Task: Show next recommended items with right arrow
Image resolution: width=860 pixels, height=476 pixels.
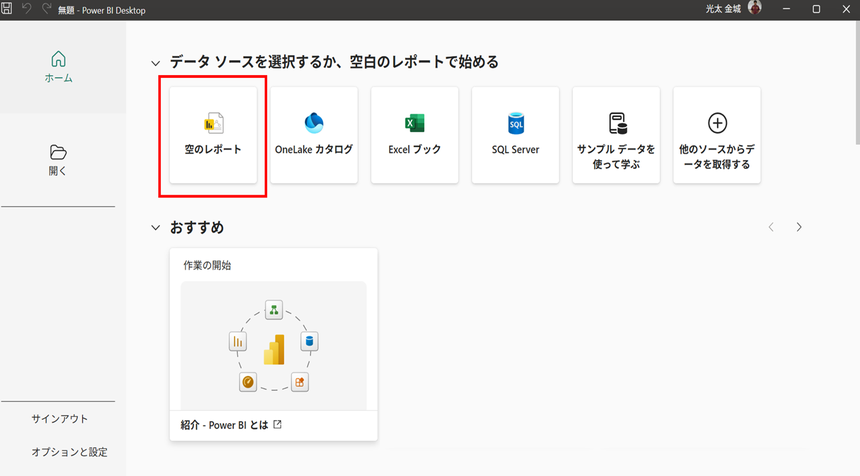Action: click(x=799, y=227)
